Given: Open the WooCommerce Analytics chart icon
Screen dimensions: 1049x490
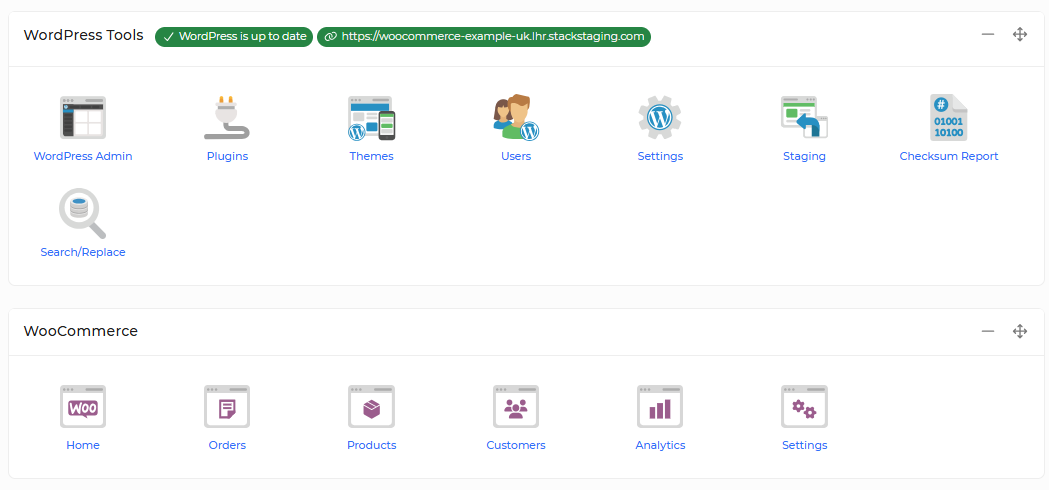Looking at the screenshot, I should 660,406.
